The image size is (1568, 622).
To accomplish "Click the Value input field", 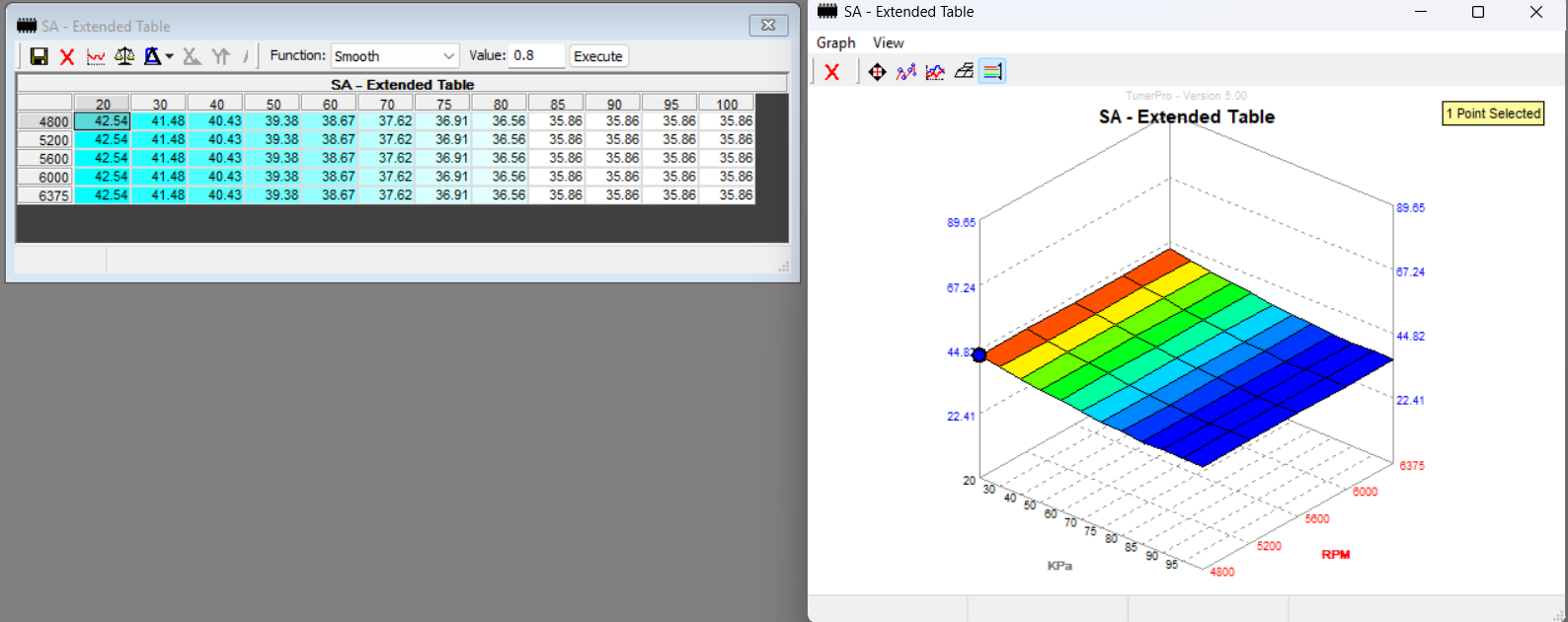I will coord(536,56).
